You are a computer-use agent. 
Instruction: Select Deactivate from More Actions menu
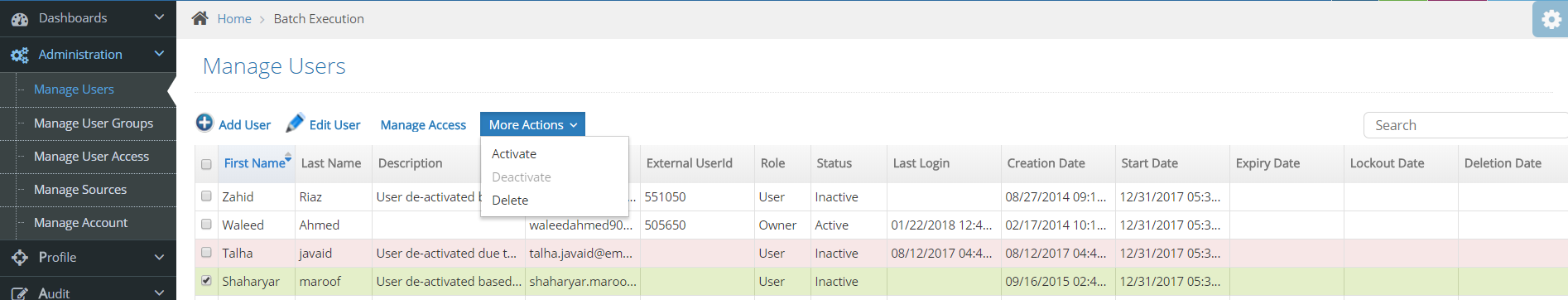(x=522, y=177)
